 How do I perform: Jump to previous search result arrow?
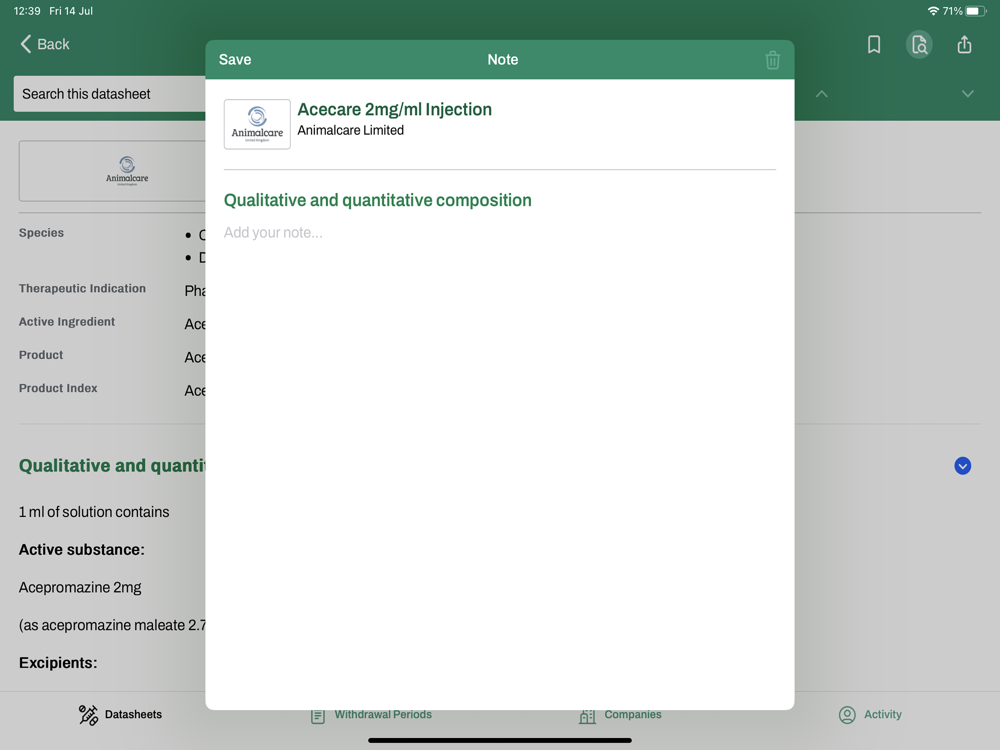click(821, 94)
